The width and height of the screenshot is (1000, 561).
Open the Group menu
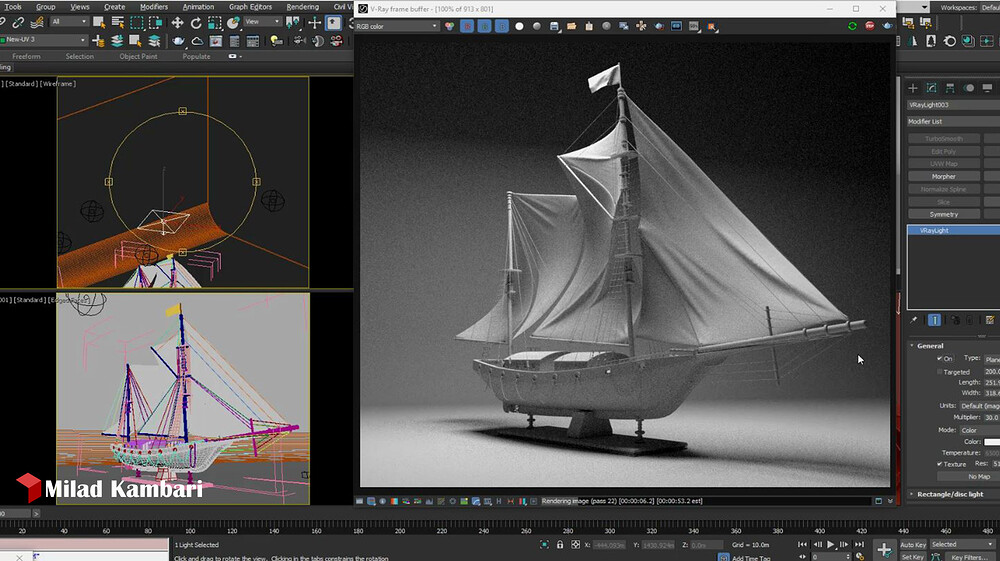tap(45, 6)
